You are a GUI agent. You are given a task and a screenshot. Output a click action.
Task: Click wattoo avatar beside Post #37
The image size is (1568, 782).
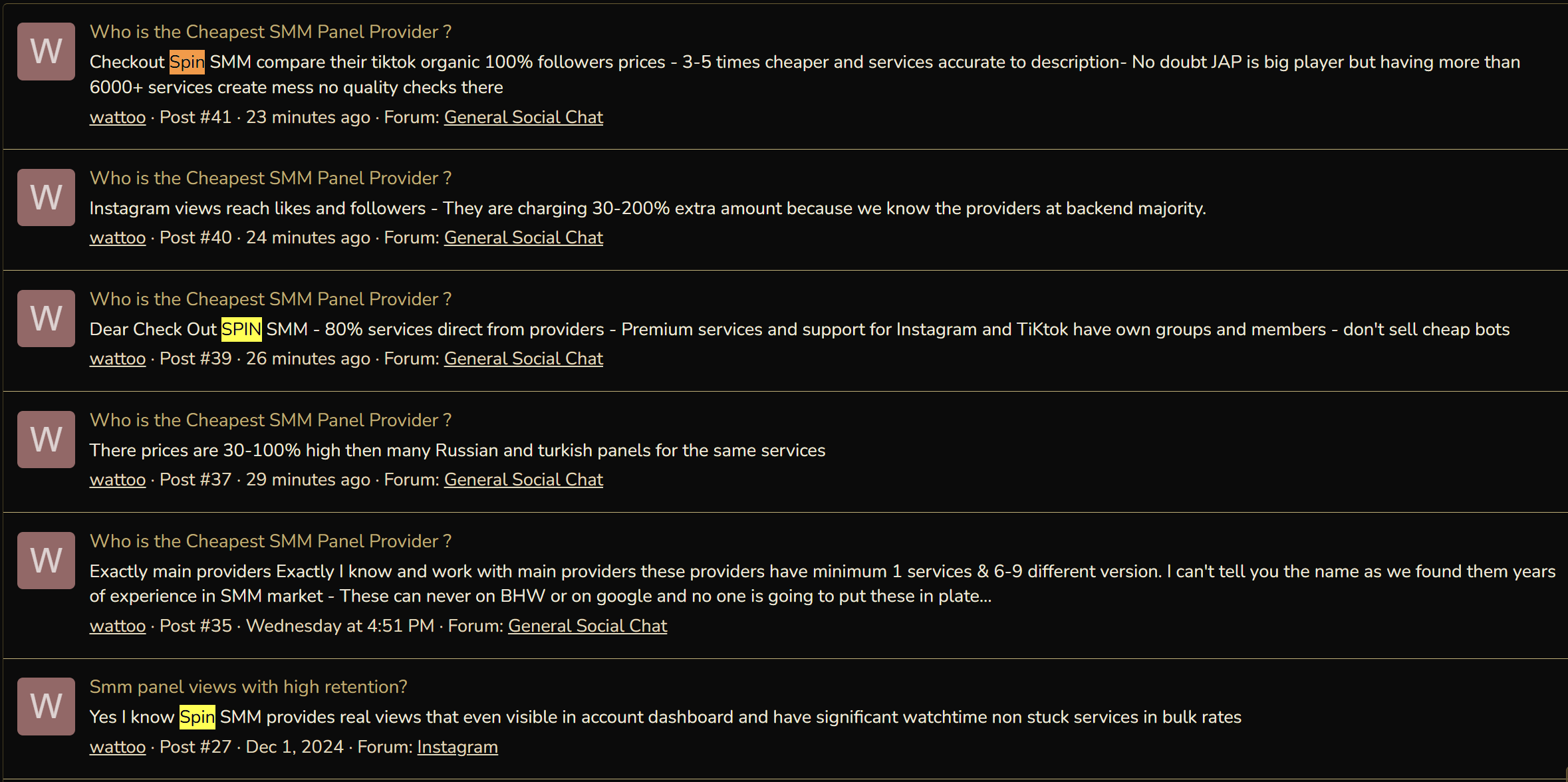point(46,440)
